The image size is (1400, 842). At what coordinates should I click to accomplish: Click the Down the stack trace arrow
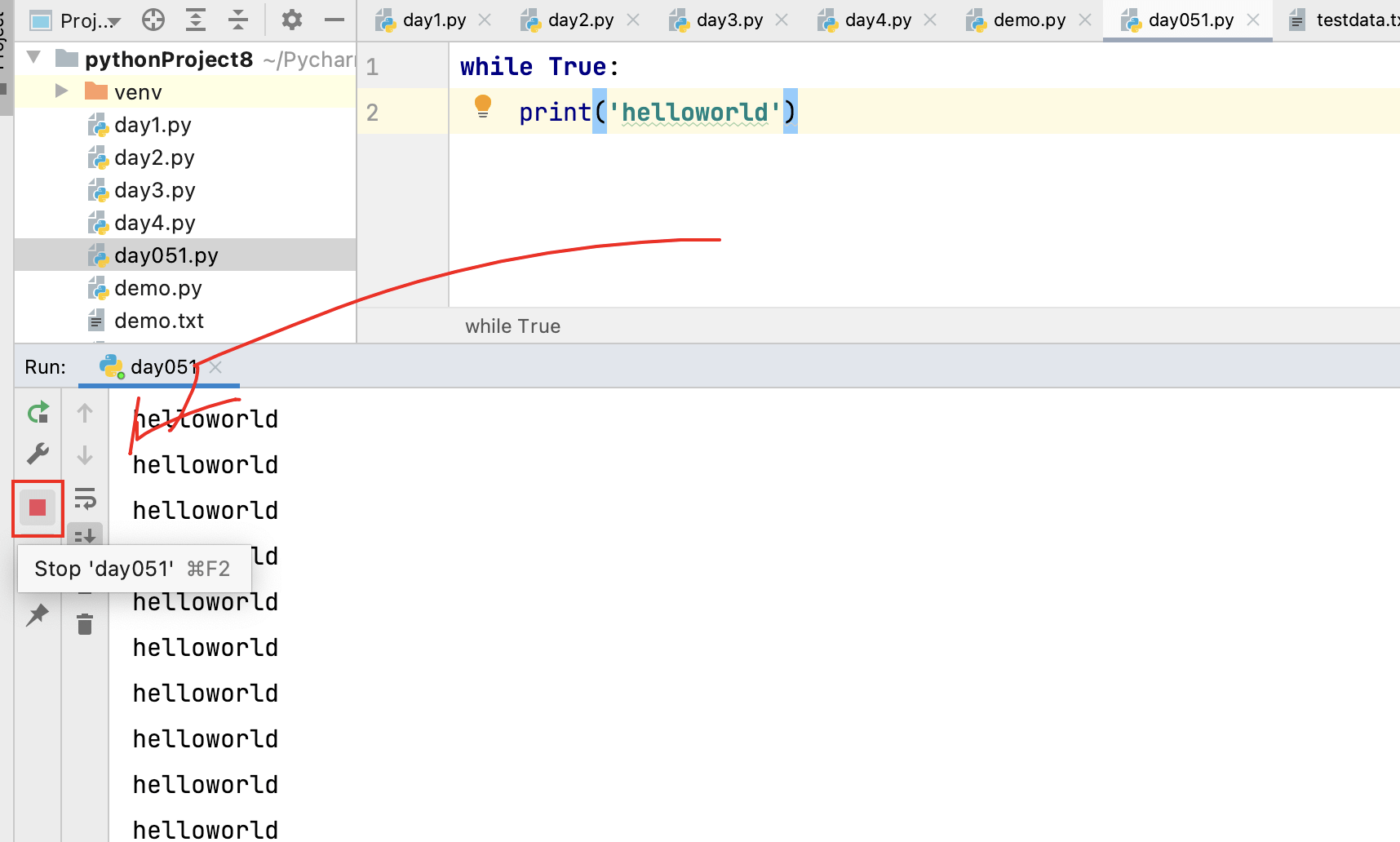click(x=85, y=455)
